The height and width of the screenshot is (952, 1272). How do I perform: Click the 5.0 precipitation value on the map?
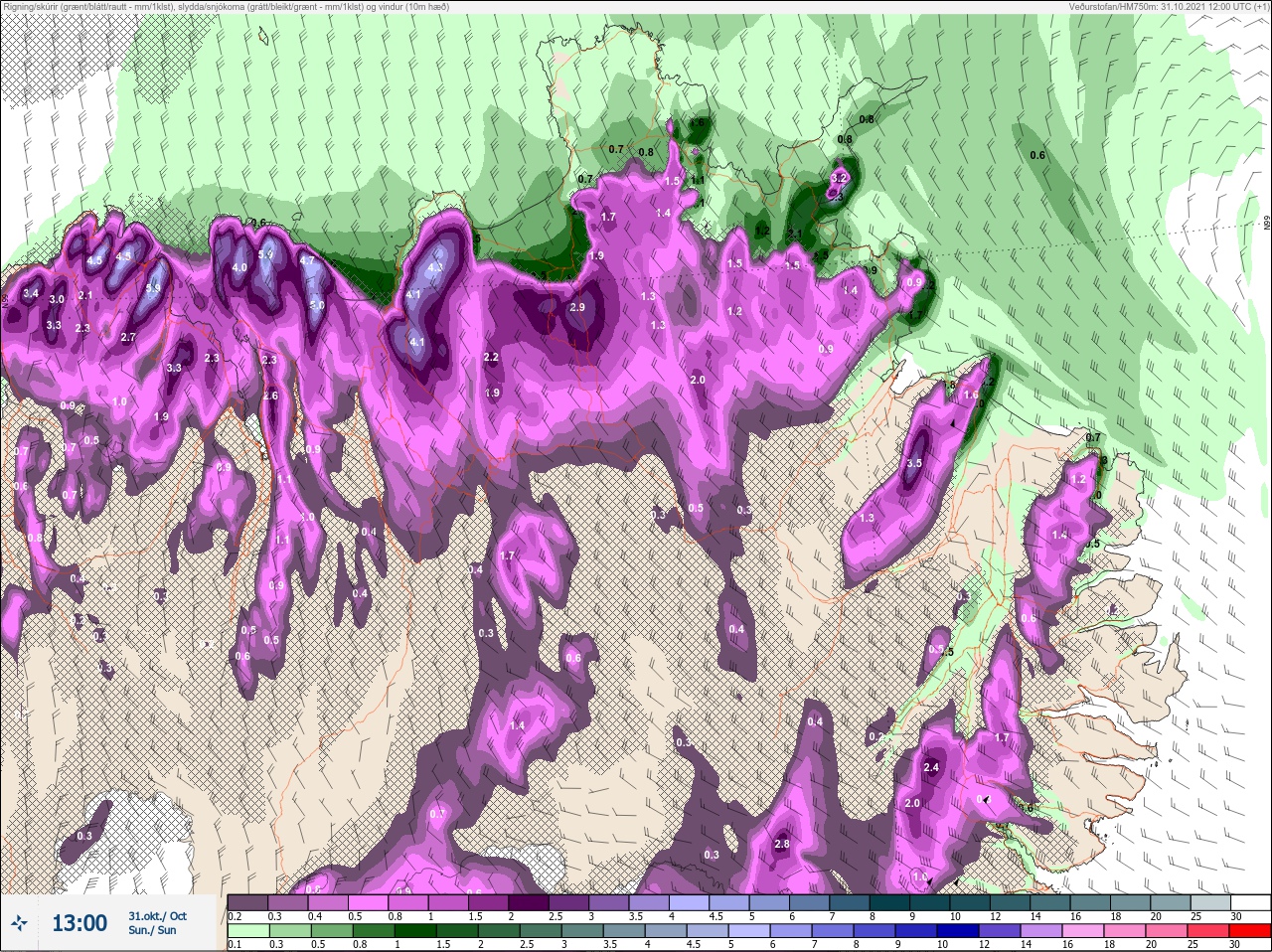[316, 305]
